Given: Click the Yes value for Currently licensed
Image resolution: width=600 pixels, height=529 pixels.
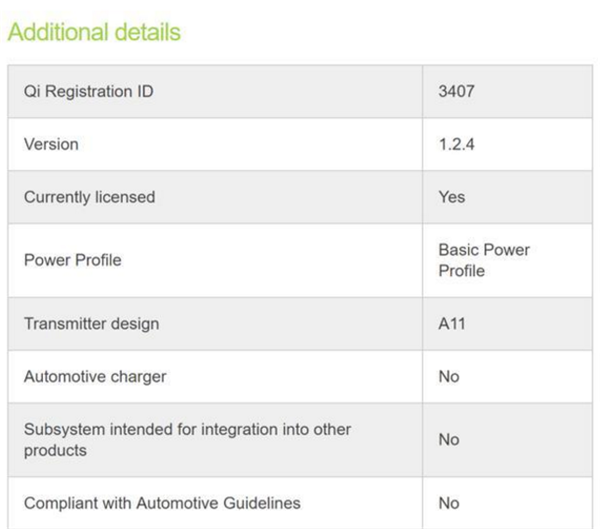Looking at the screenshot, I should (452, 197).
